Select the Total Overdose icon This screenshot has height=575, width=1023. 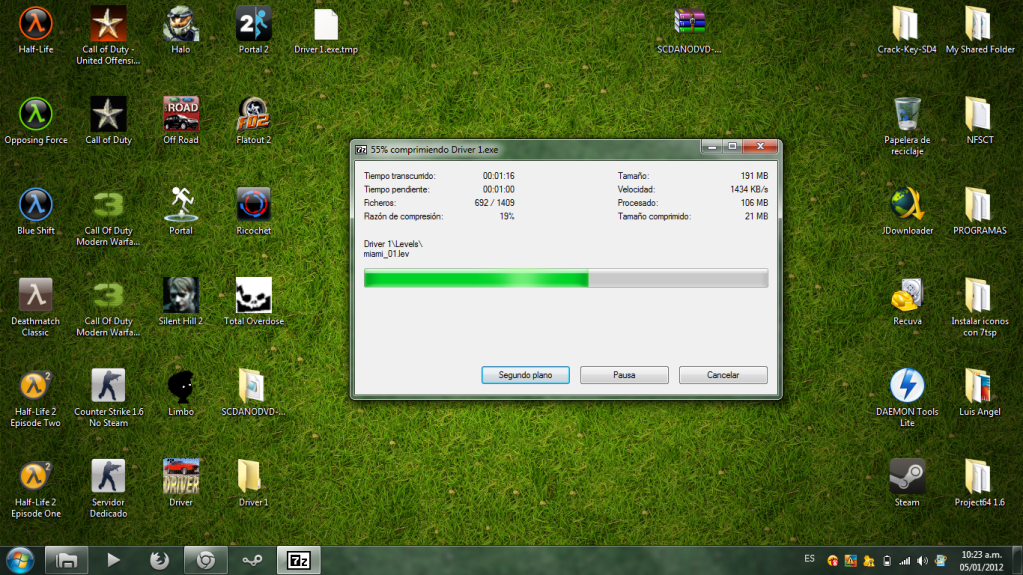(x=253, y=302)
